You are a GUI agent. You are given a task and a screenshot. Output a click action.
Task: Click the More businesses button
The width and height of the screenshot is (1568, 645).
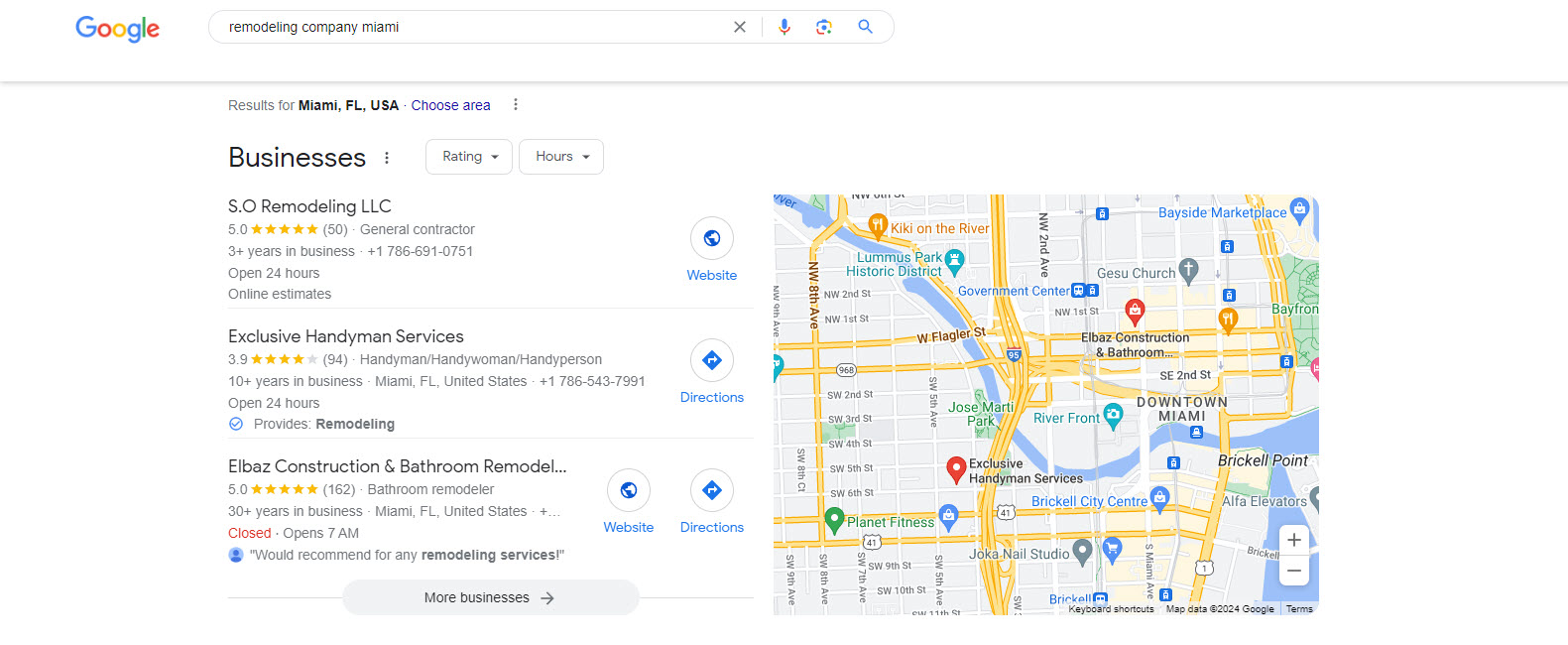click(x=491, y=597)
